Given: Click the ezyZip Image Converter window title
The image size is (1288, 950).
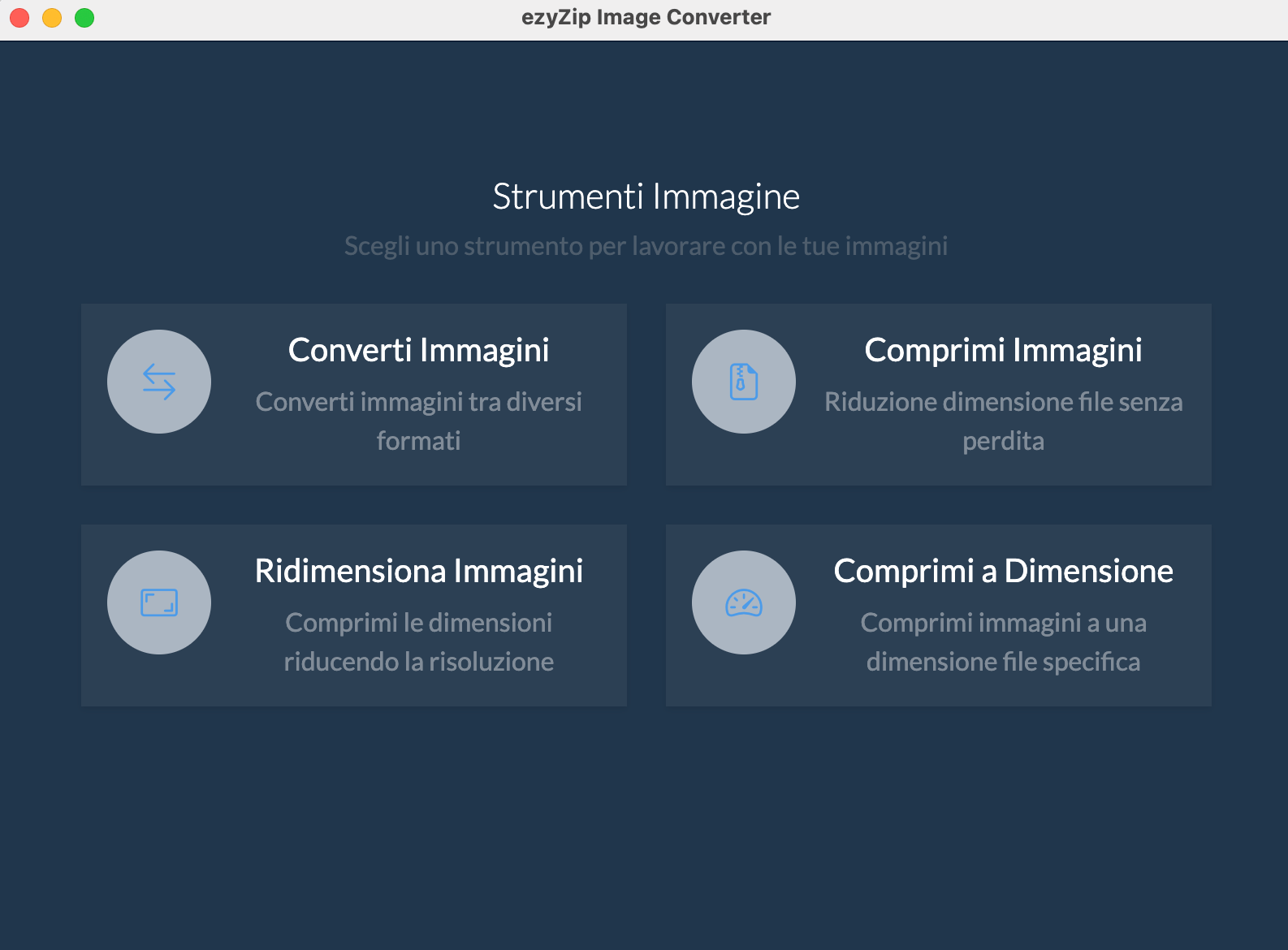Looking at the screenshot, I should tap(646, 17).
